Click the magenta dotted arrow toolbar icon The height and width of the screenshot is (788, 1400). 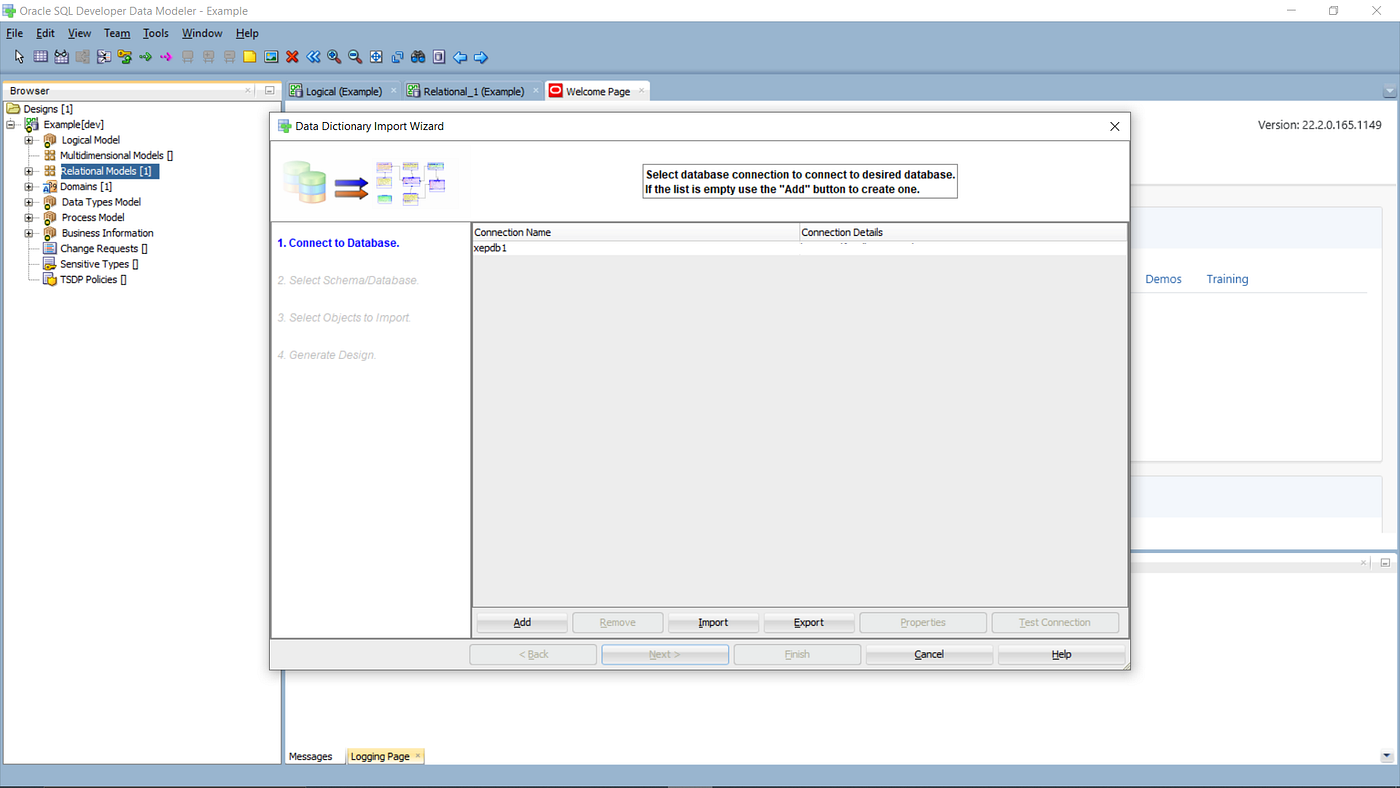[166, 57]
